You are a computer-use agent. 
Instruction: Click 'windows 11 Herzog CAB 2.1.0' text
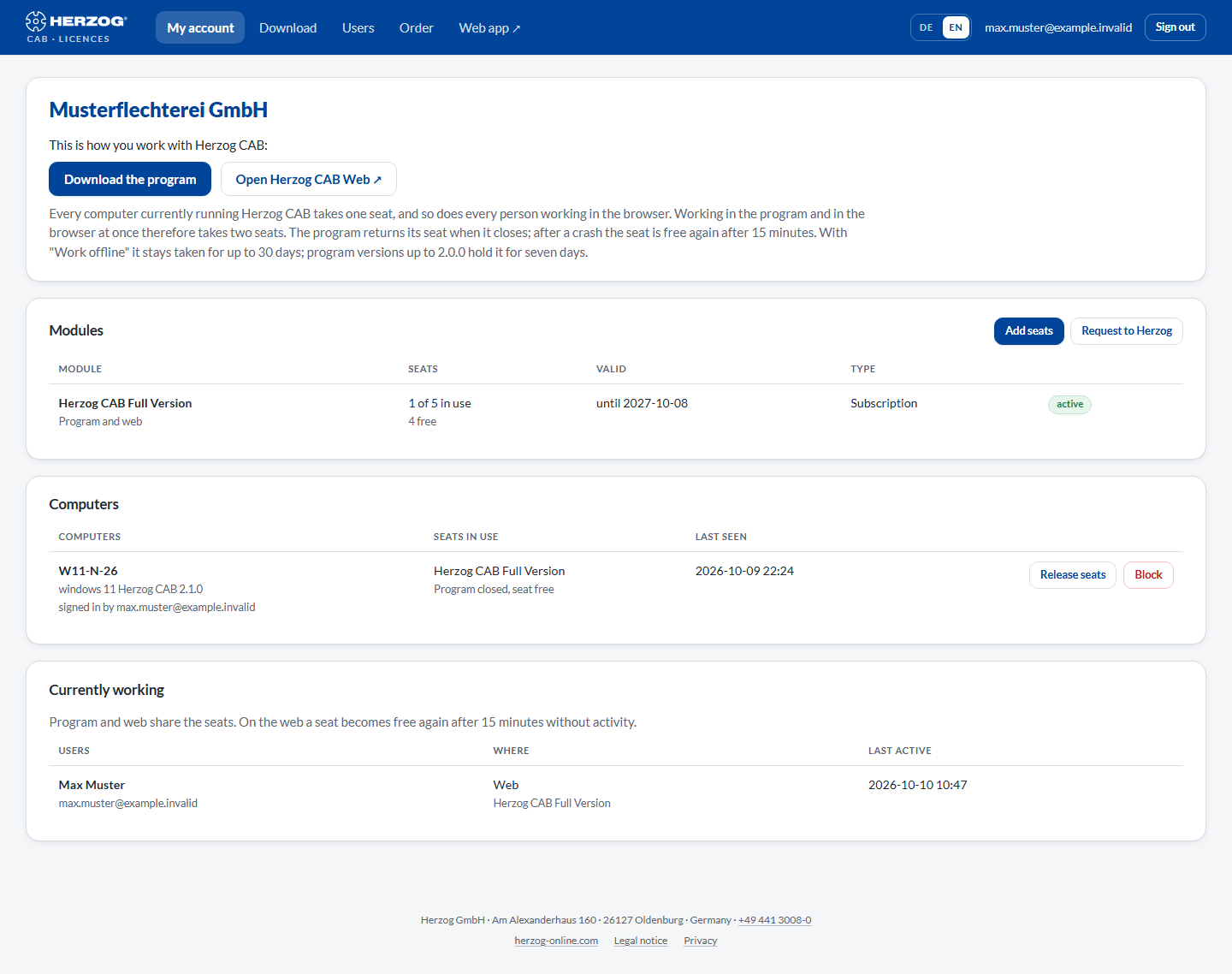pos(131,590)
